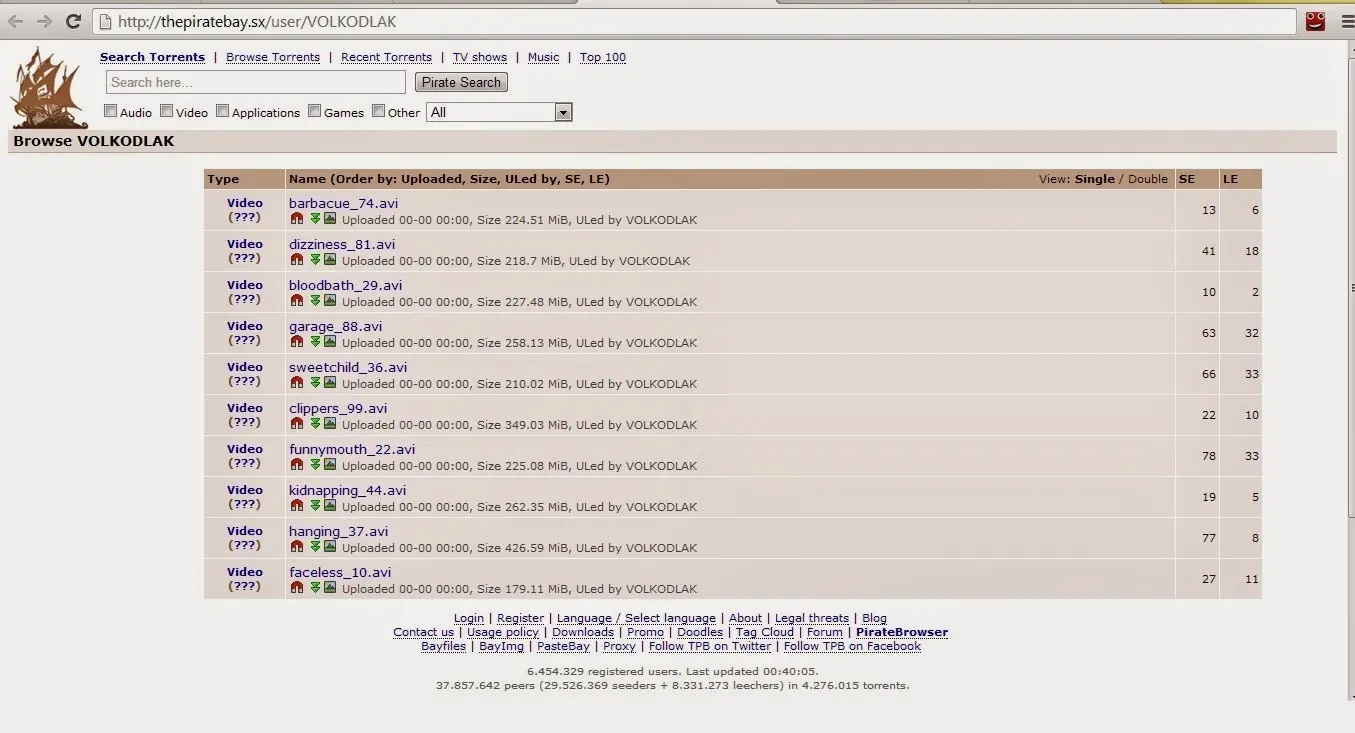Click the Bayfiles footer link
This screenshot has width=1355, height=733.
pyautogui.click(x=443, y=646)
